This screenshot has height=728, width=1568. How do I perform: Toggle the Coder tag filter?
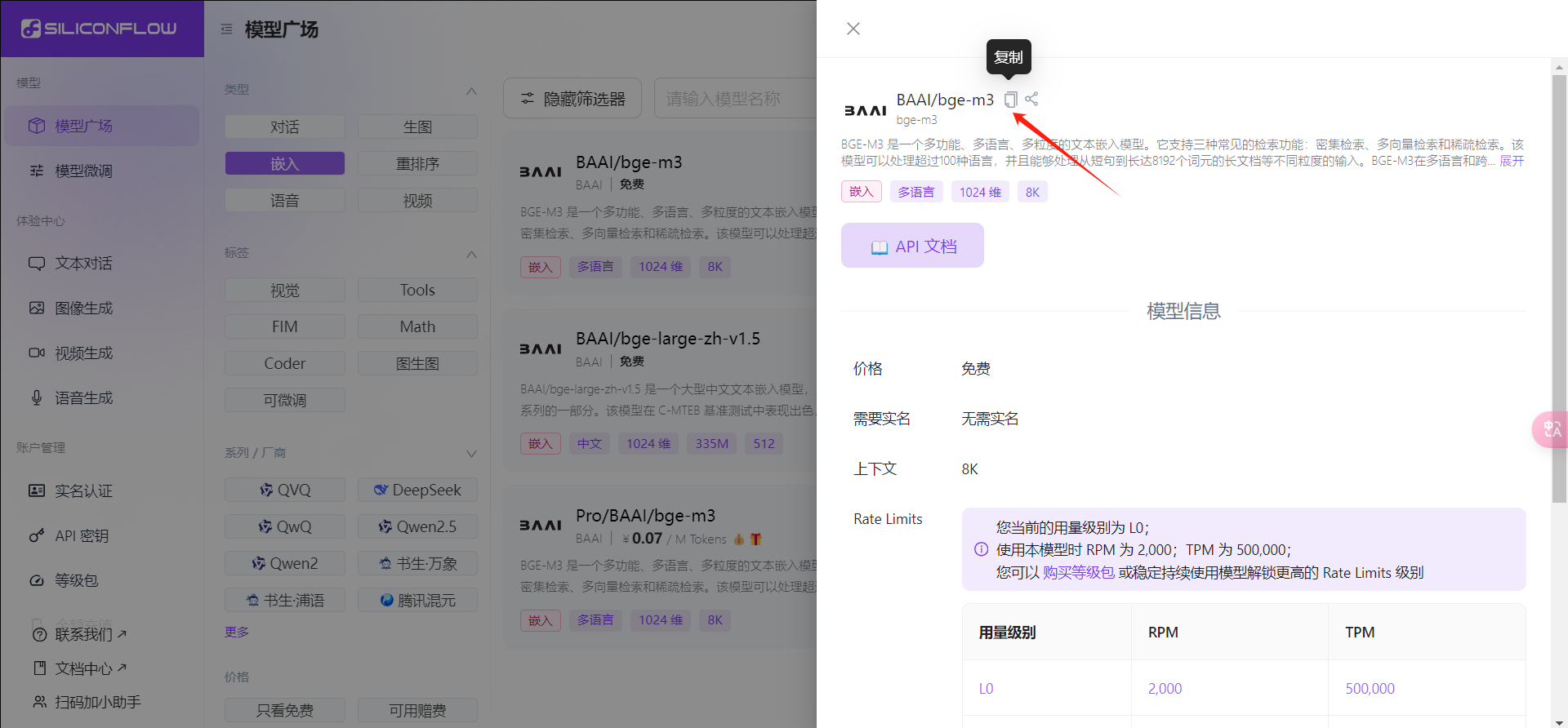pos(284,364)
